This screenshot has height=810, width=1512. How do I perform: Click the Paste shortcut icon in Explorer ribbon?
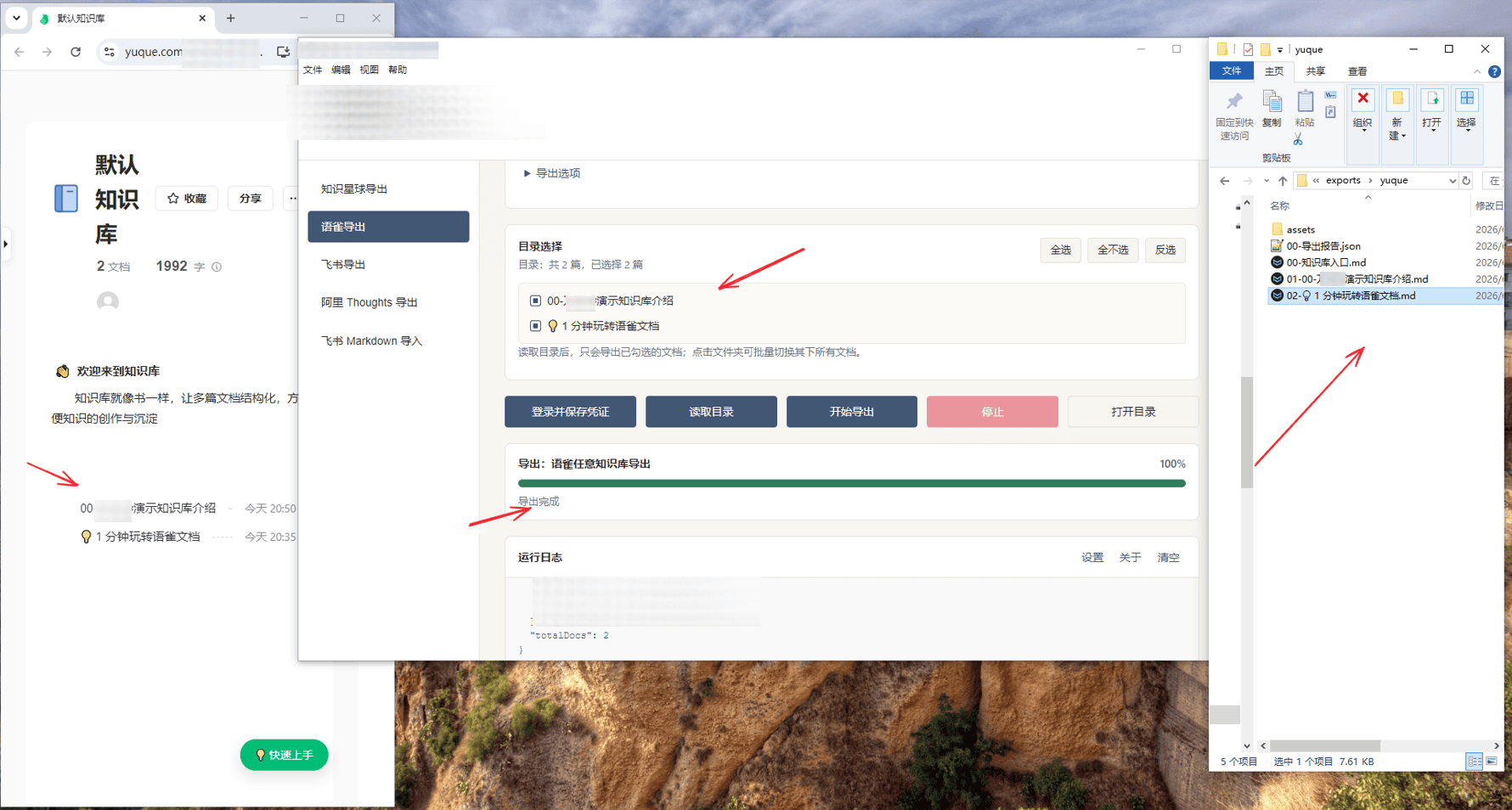(x=1330, y=112)
